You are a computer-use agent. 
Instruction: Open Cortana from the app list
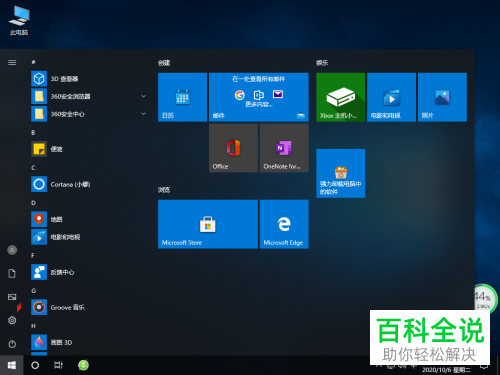[88, 184]
